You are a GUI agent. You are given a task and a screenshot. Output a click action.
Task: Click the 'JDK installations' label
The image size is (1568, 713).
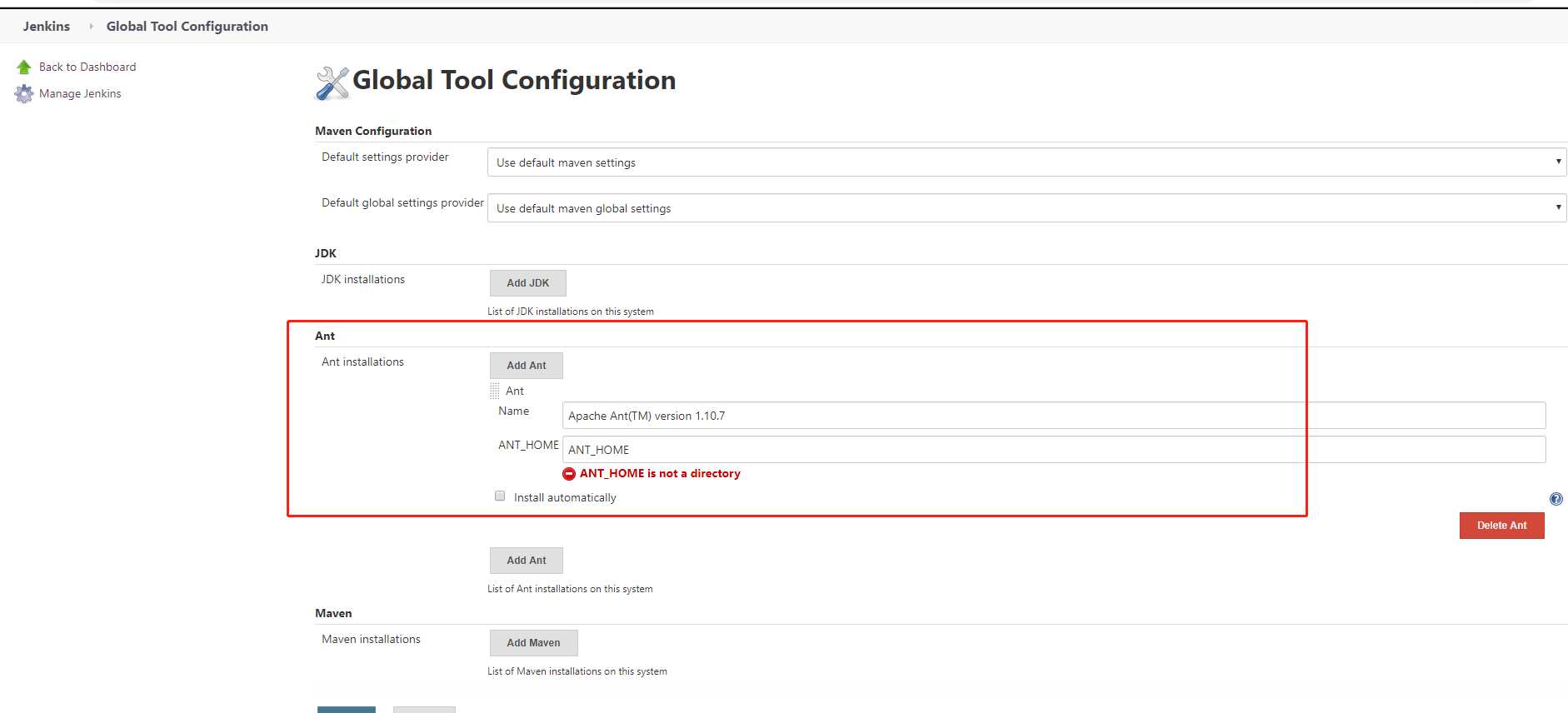pos(363,279)
